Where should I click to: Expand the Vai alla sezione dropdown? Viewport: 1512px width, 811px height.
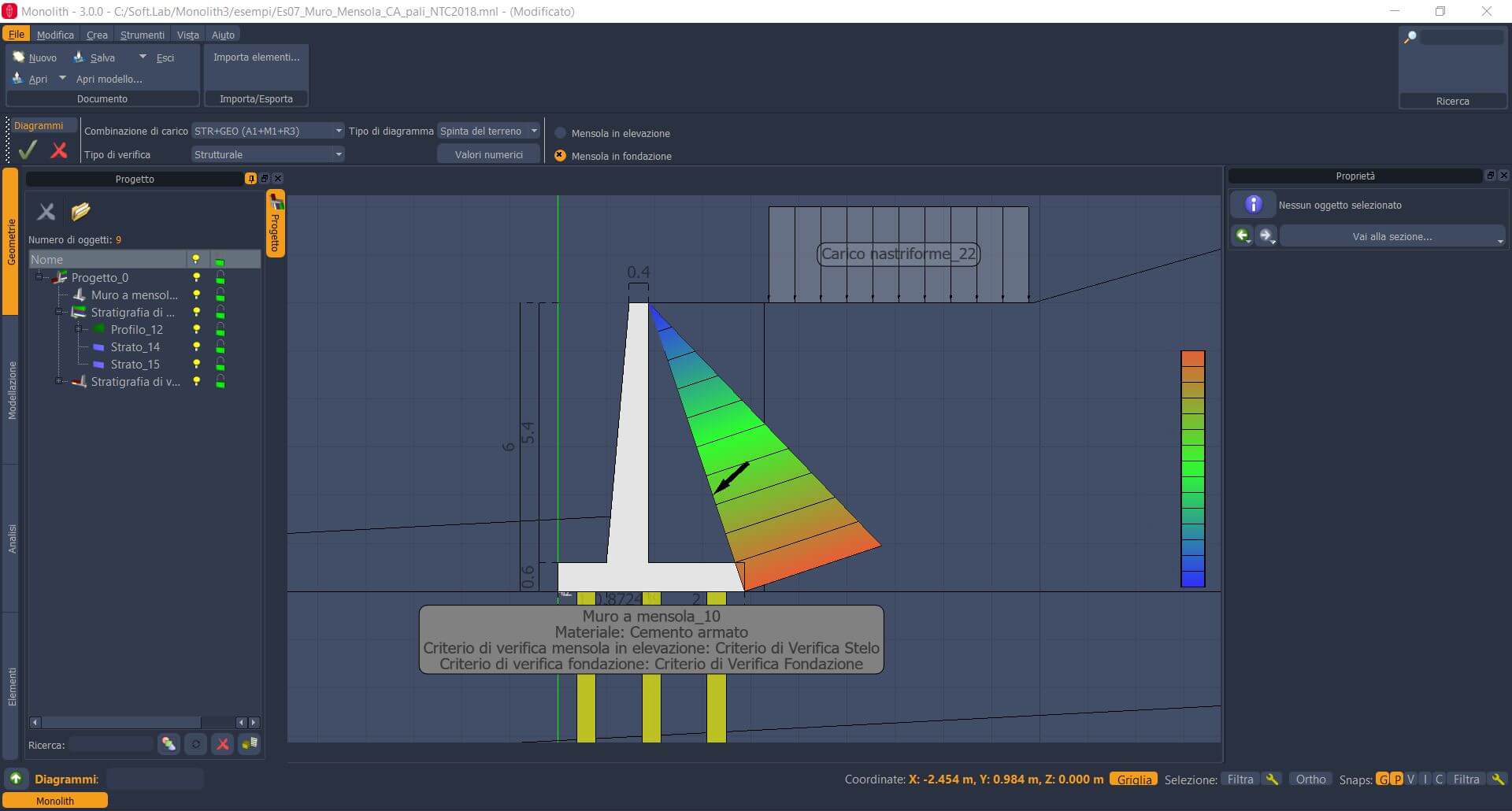click(1392, 236)
